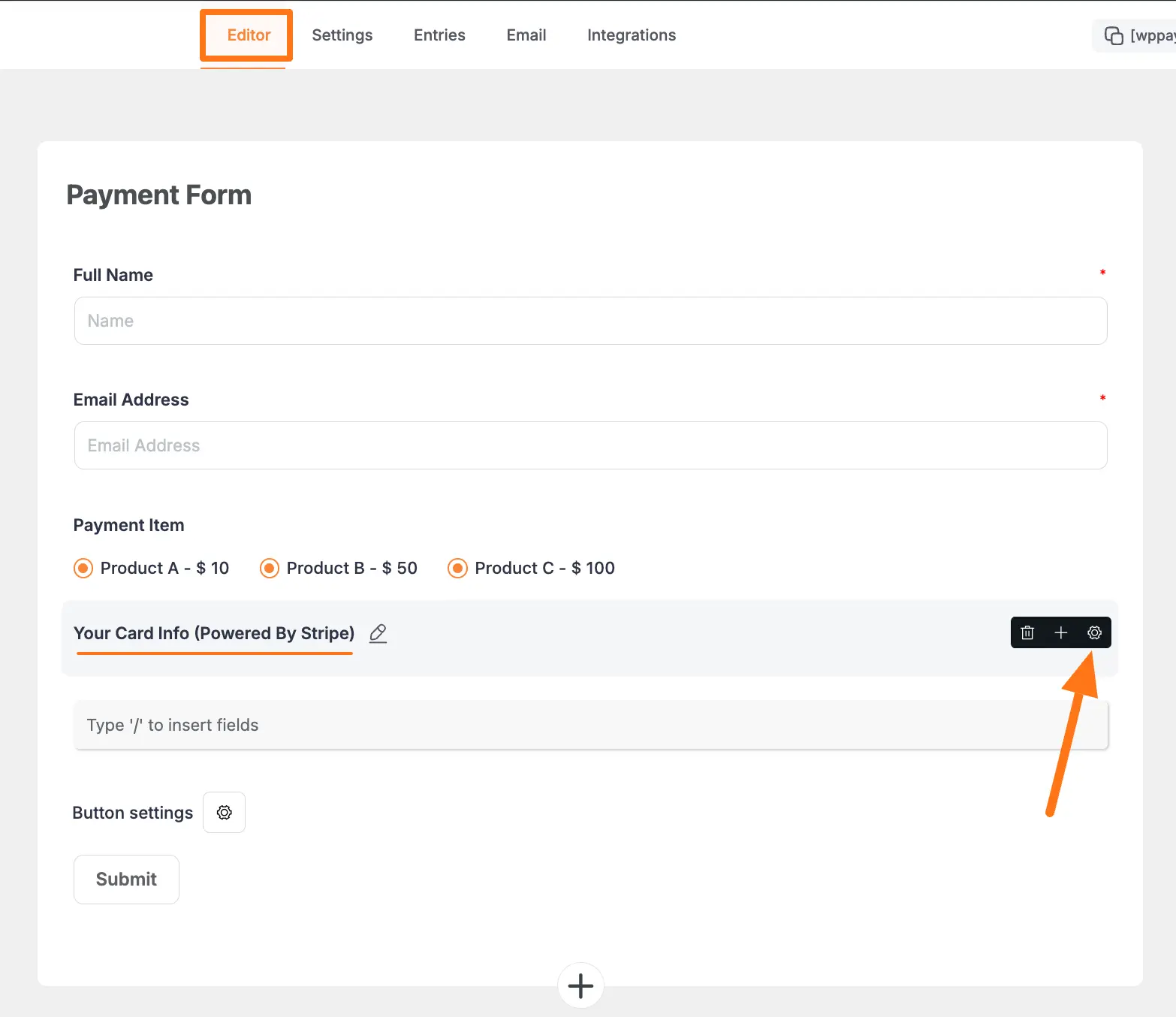Click the "Type '/' to insert fields" box
The image size is (1176, 1017).
[590, 725]
